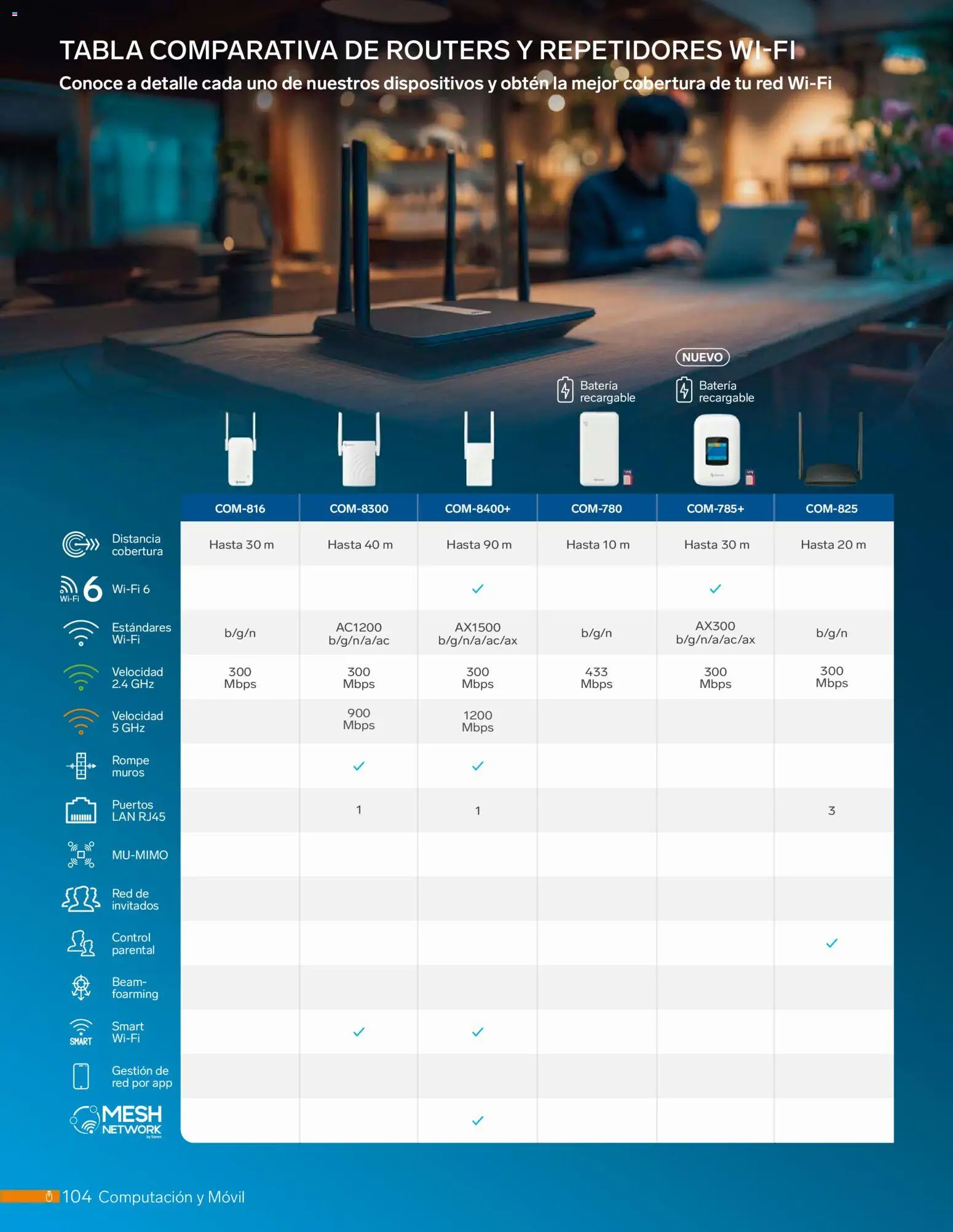
Task: Click the MU-MIMO icon
Action: pyautogui.click(x=81, y=855)
